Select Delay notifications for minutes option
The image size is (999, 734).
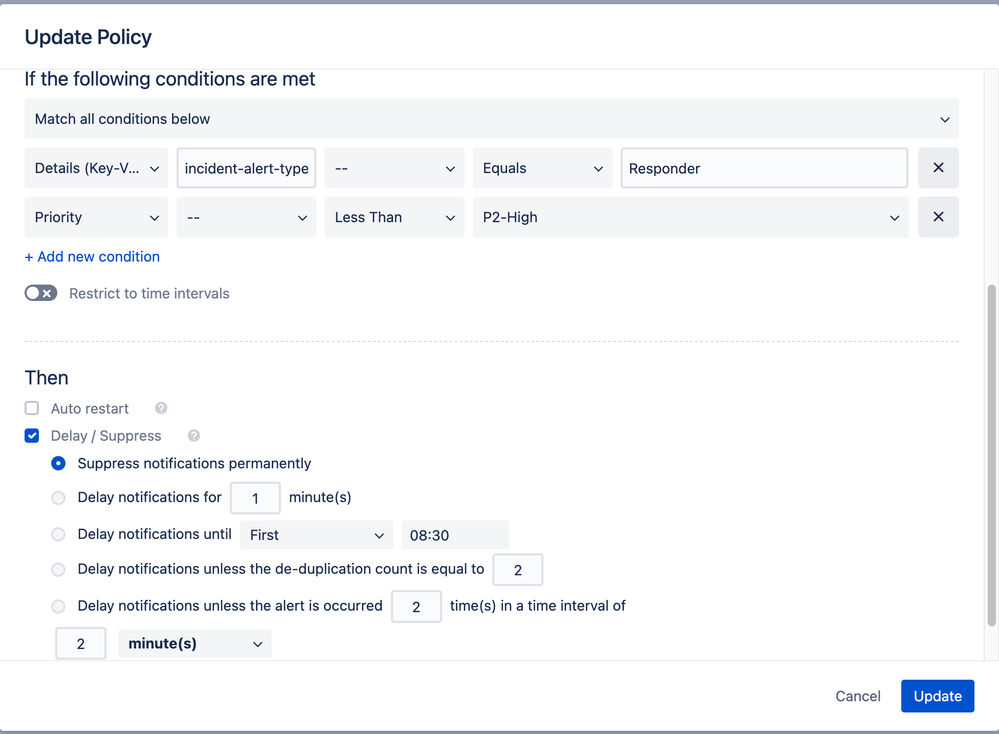[x=59, y=498]
